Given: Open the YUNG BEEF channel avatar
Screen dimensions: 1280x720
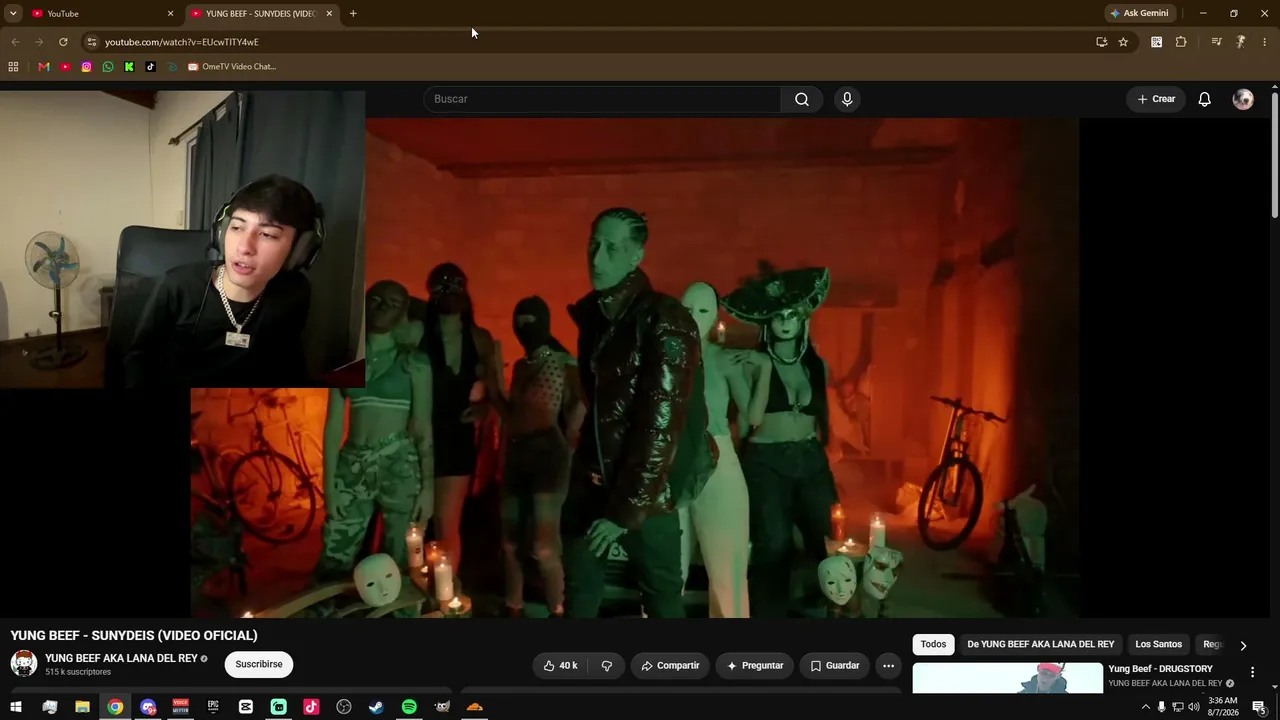Looking at the screenshot, I should coord(24,664).
